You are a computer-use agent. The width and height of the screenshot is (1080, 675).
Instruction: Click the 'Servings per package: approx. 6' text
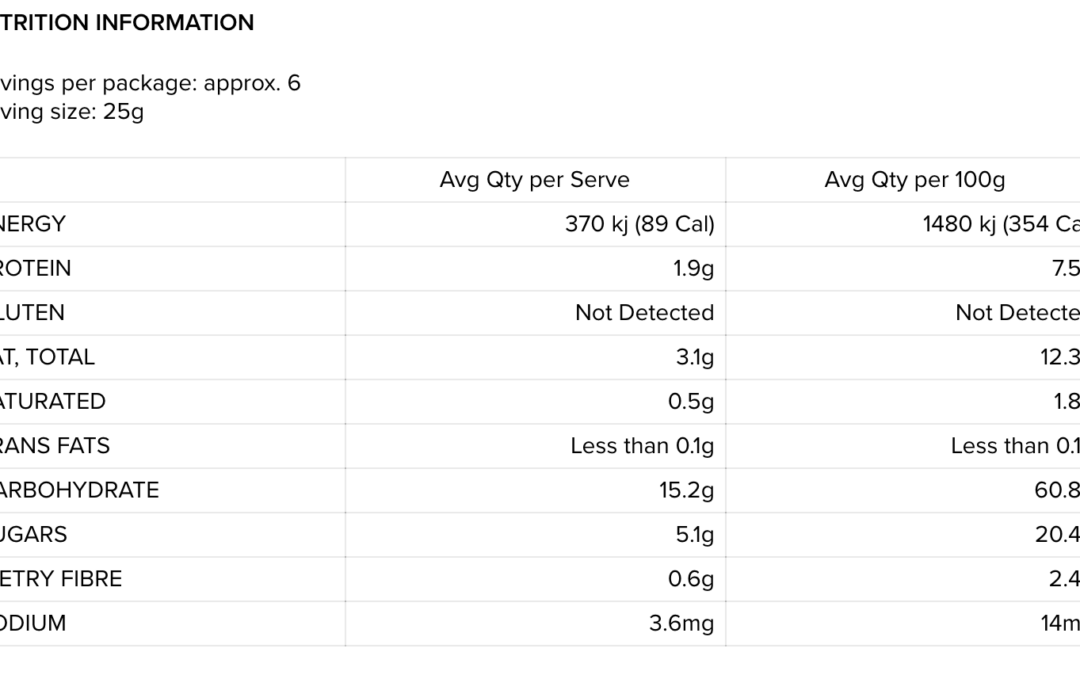click(150, 83)
